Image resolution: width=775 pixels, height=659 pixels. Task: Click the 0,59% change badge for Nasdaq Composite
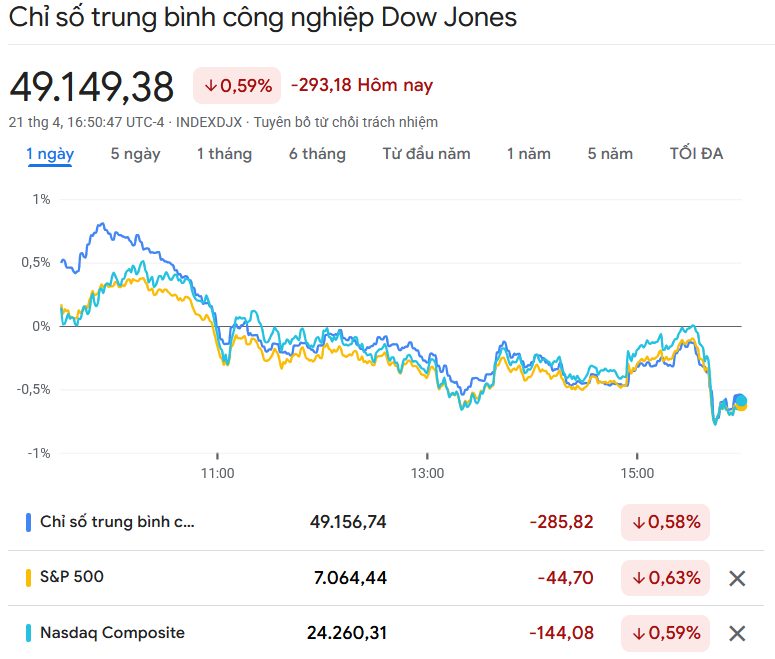click(665, 633)
